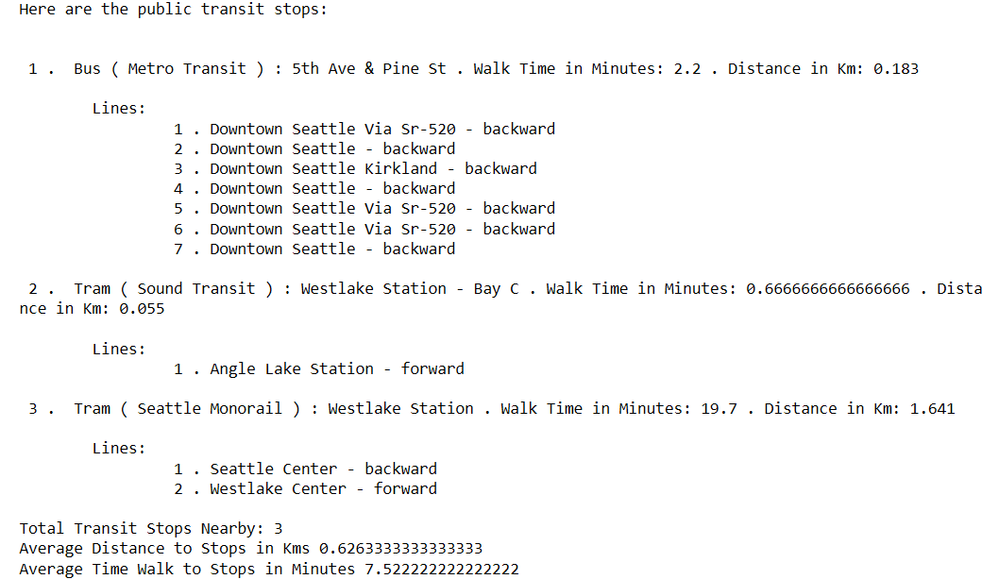Click the first 'Lines:' label under Metro Transit
This screenshot has width=999, height=583.
[119, 108]
